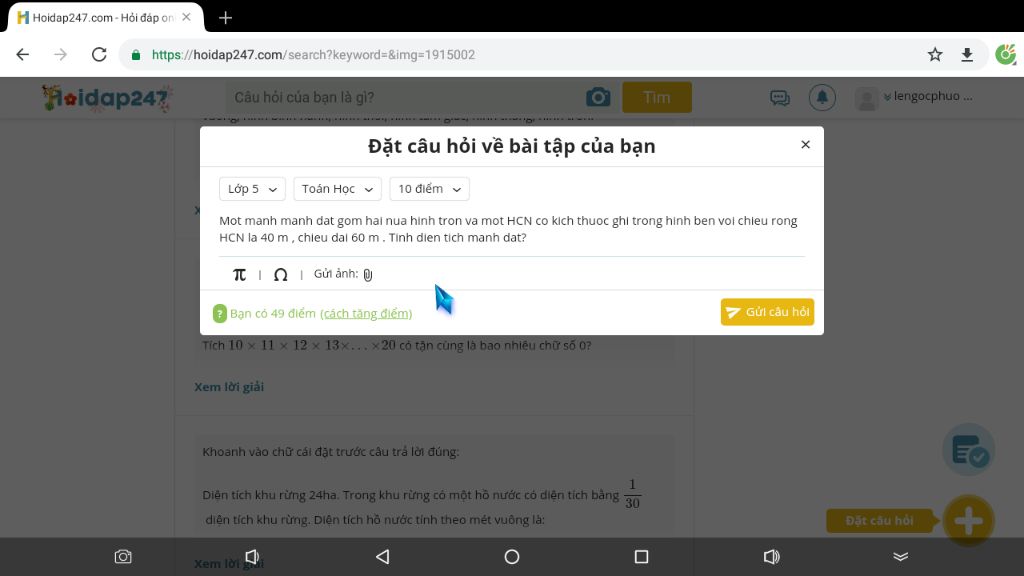This screenshot has height=576, width=1024.
Task: Open the Toán Học subject dropdown
Action: [x=337, y=189]
